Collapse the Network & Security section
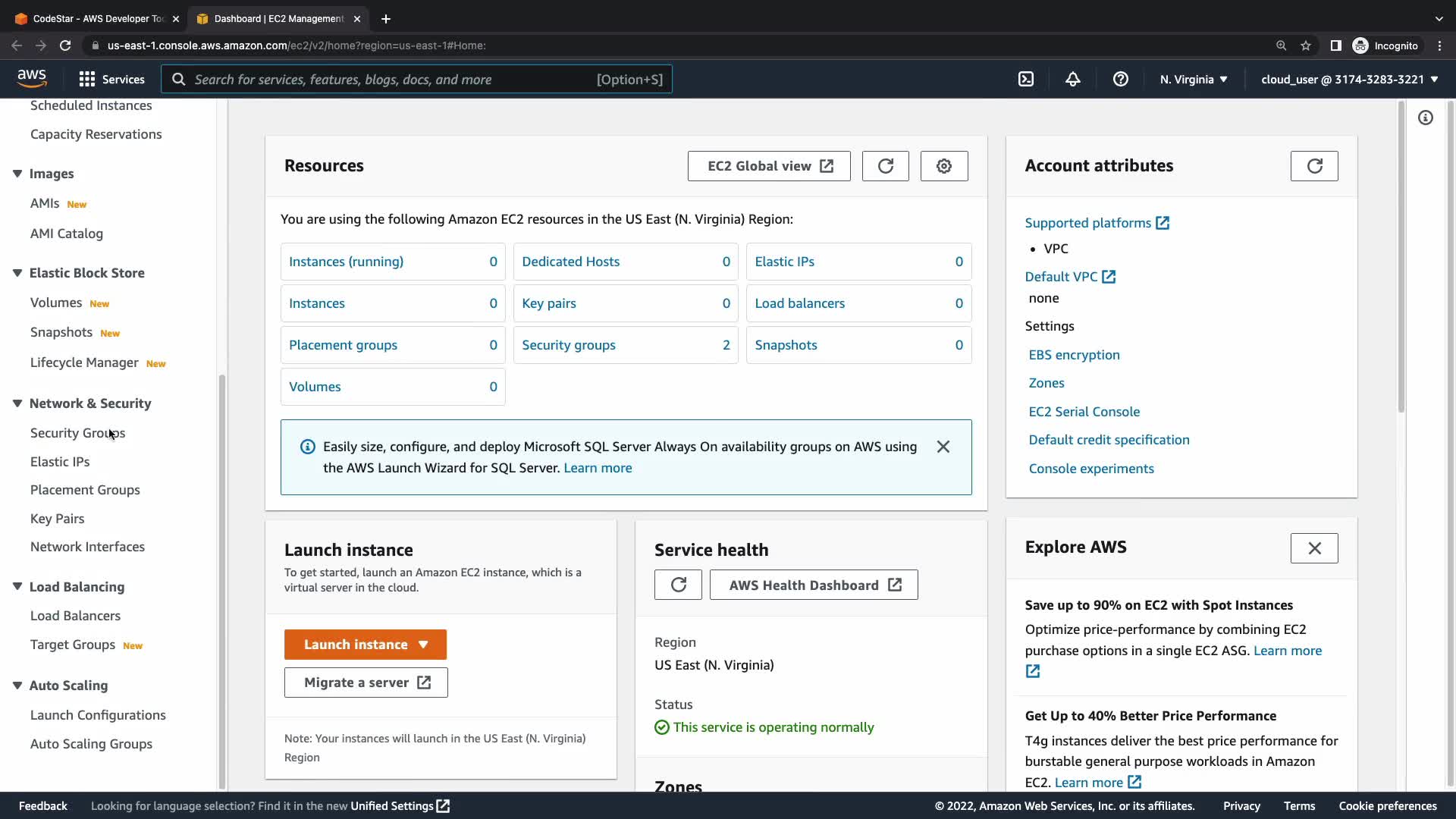Viewport: 1456px width, 819px height. 17,403
